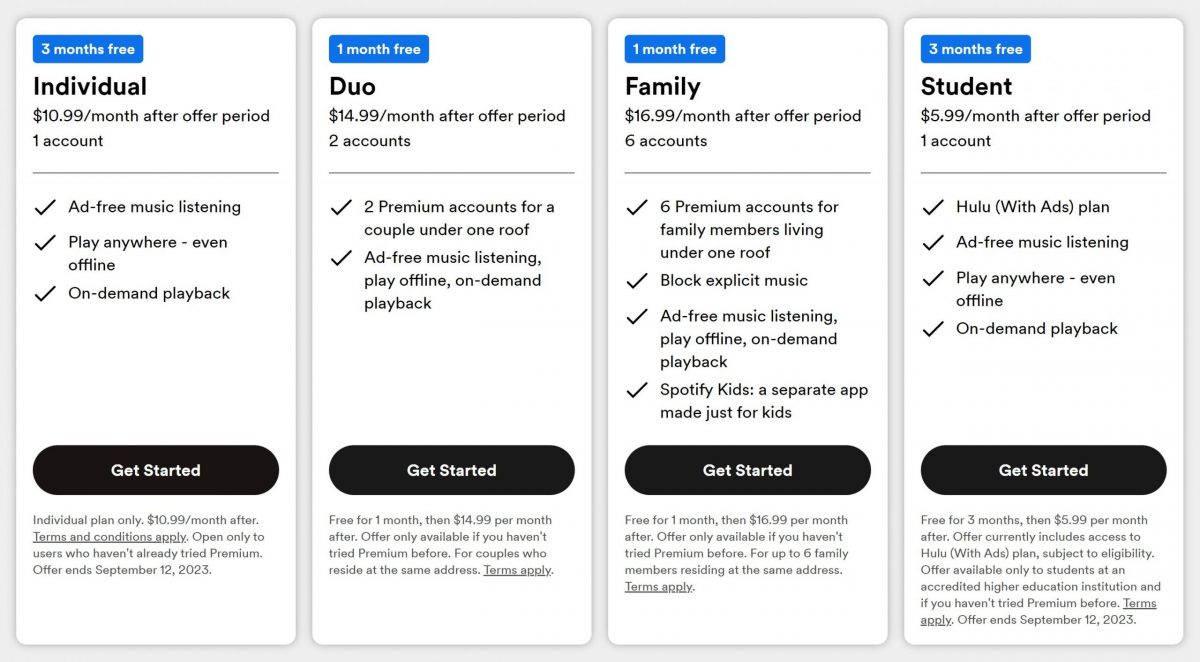
Task: Click Get Started for the Duo plan
Action: point(451,470)
